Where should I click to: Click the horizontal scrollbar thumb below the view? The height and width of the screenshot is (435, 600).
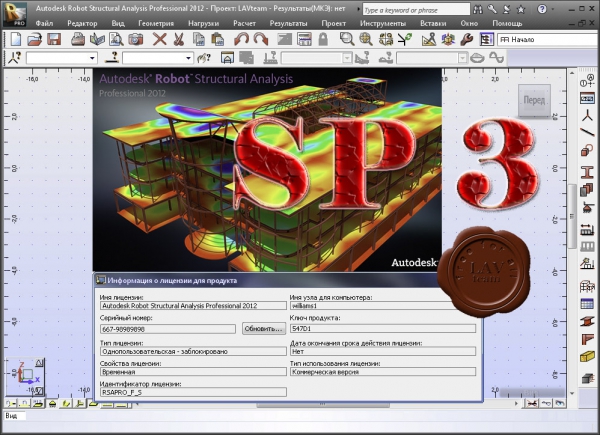click(x=323, y=404)
